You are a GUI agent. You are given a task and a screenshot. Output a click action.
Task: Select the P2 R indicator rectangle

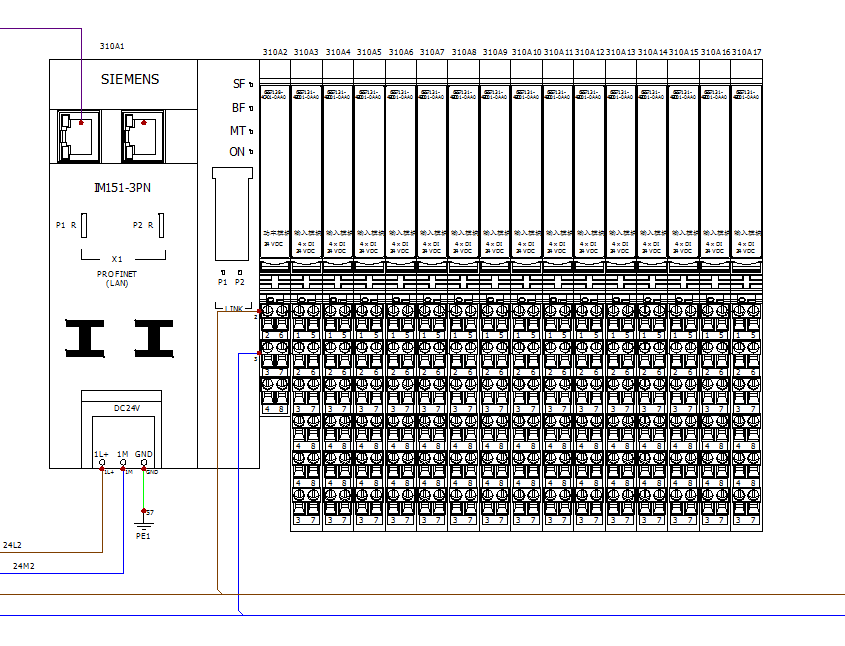point(161,225)
